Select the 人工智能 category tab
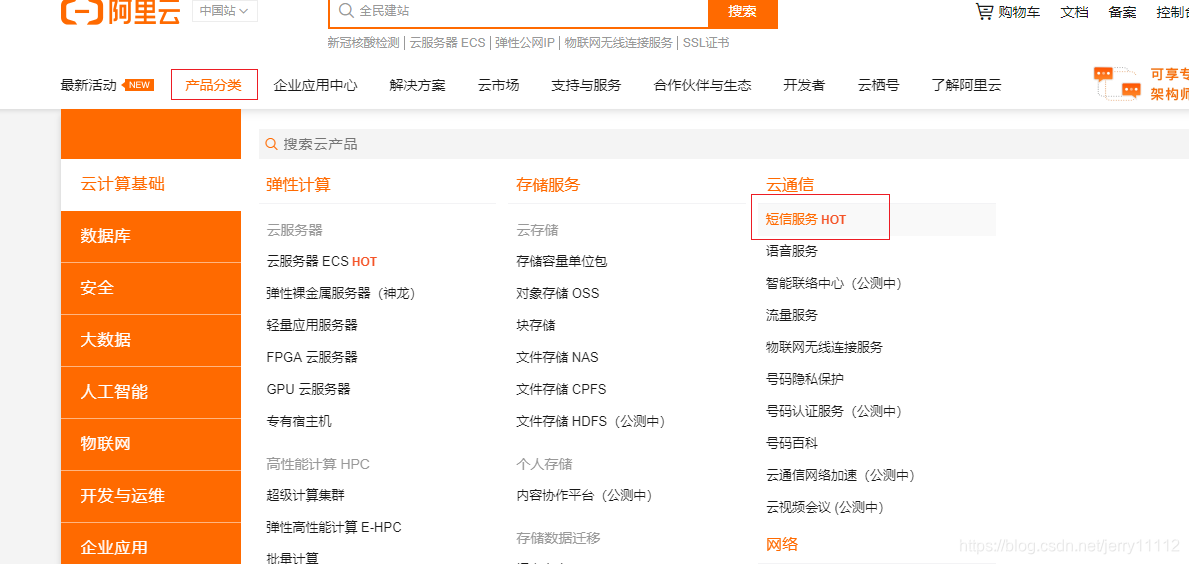 151,392
